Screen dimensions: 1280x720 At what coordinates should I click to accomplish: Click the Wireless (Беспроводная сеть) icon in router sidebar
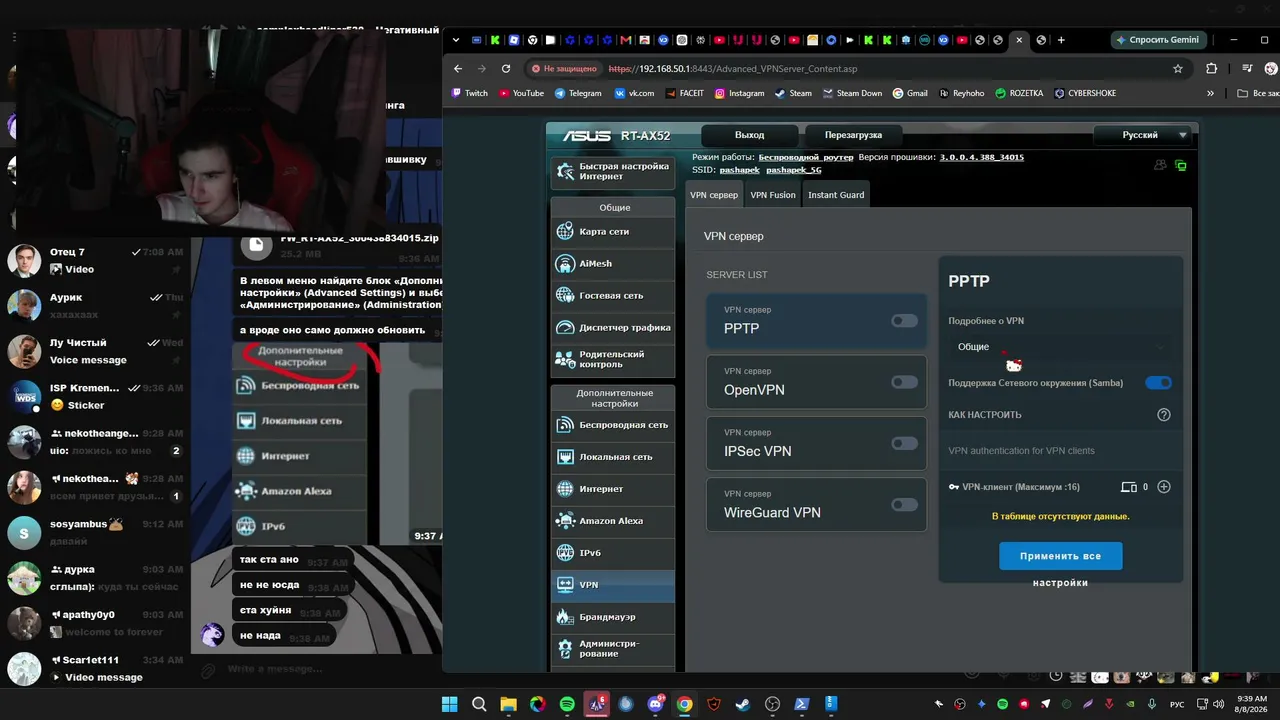564,425
